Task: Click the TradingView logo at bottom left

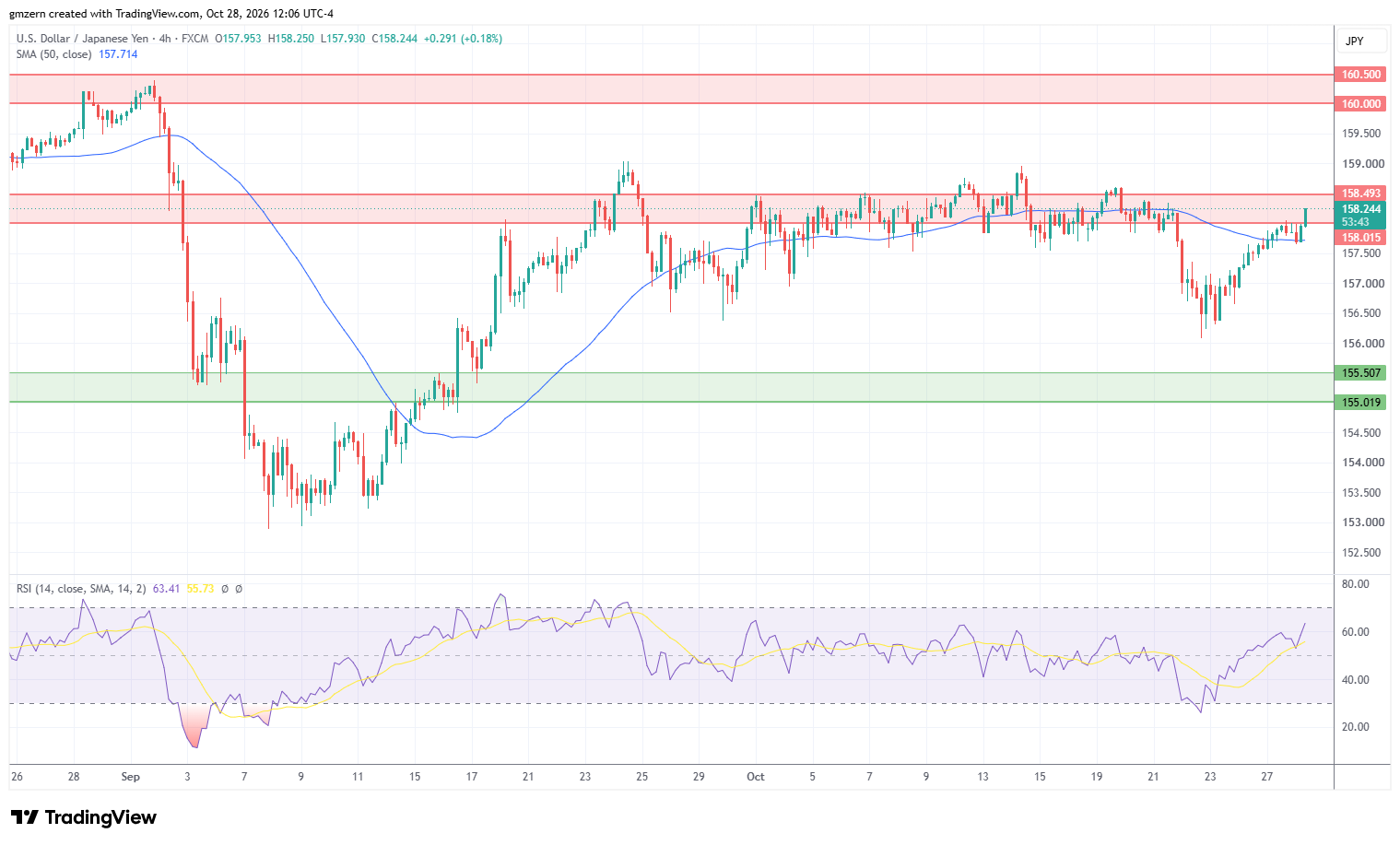Action: coord(83,817)
